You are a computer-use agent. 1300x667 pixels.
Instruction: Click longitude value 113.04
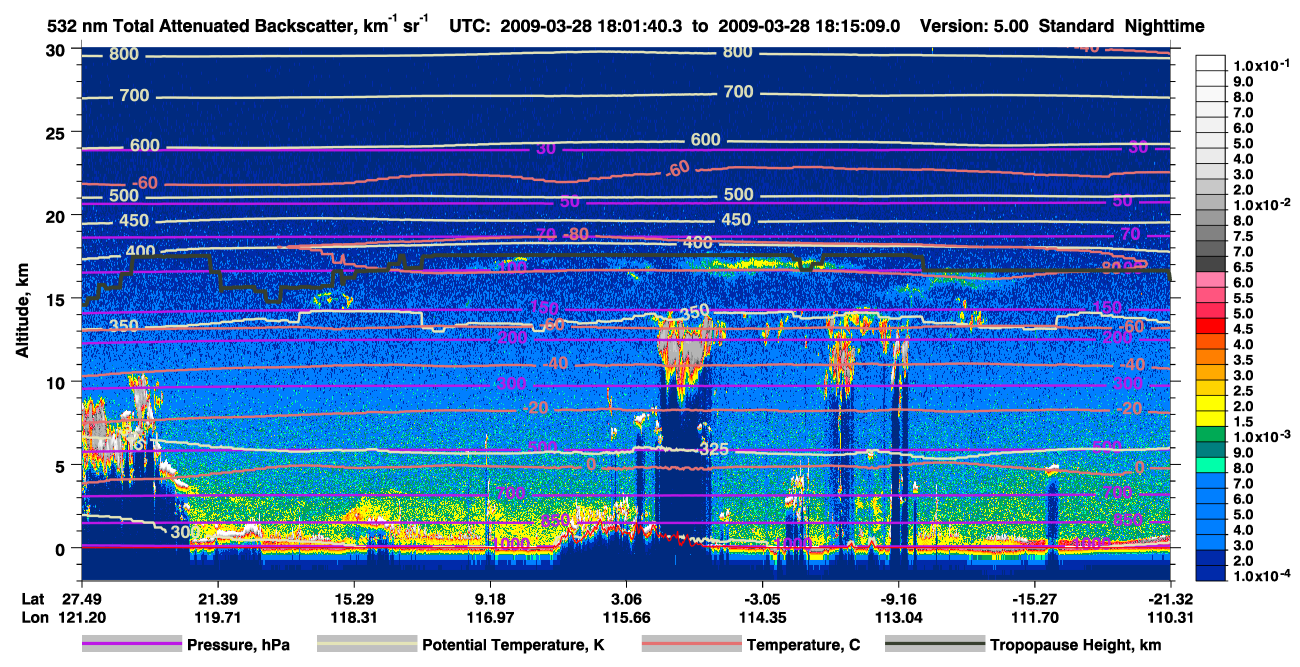coord(898,617)
